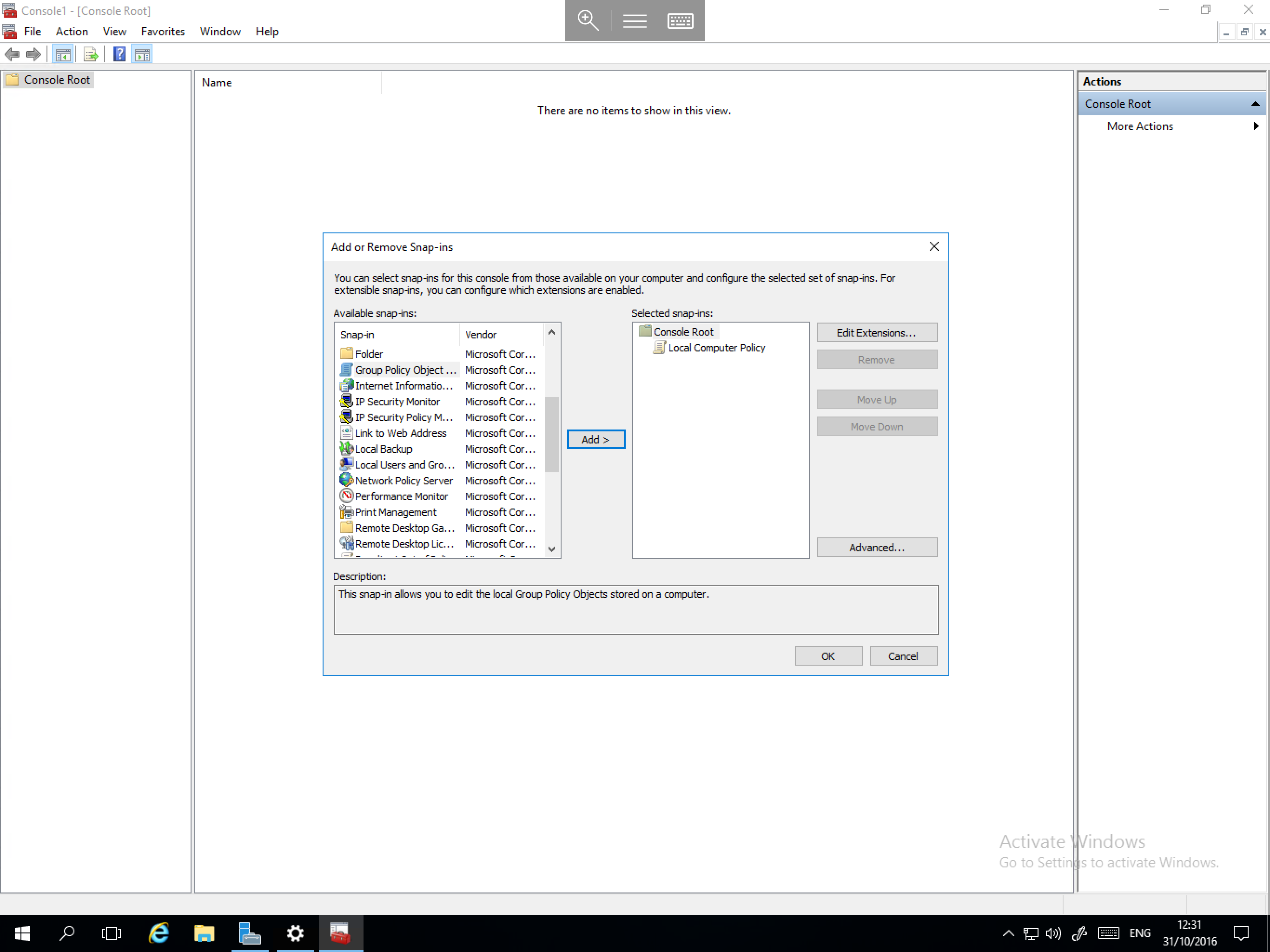Click the Group Policy Object snap-in icon
The width and height of the screenshot is (1270, 952).
pos(347,369)
